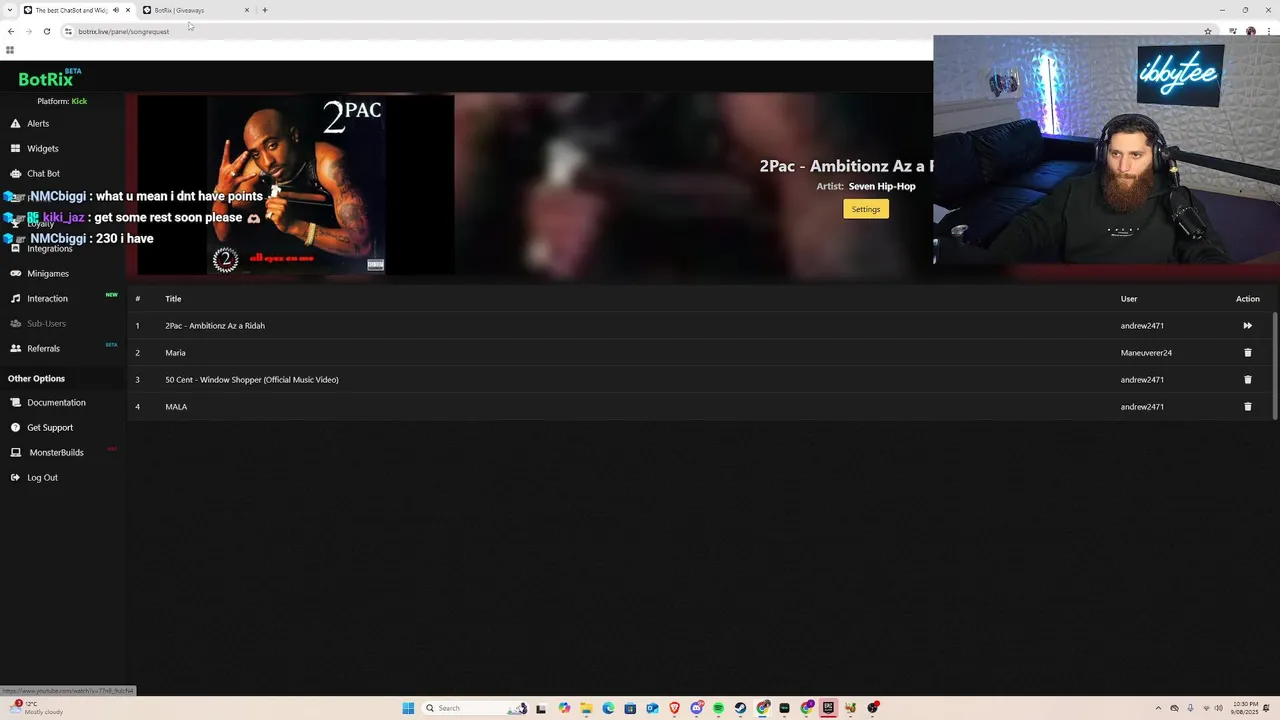Open Minigames from the sidebar
The width and height of the screenshot is (1280, 720).
coord(47,273)
